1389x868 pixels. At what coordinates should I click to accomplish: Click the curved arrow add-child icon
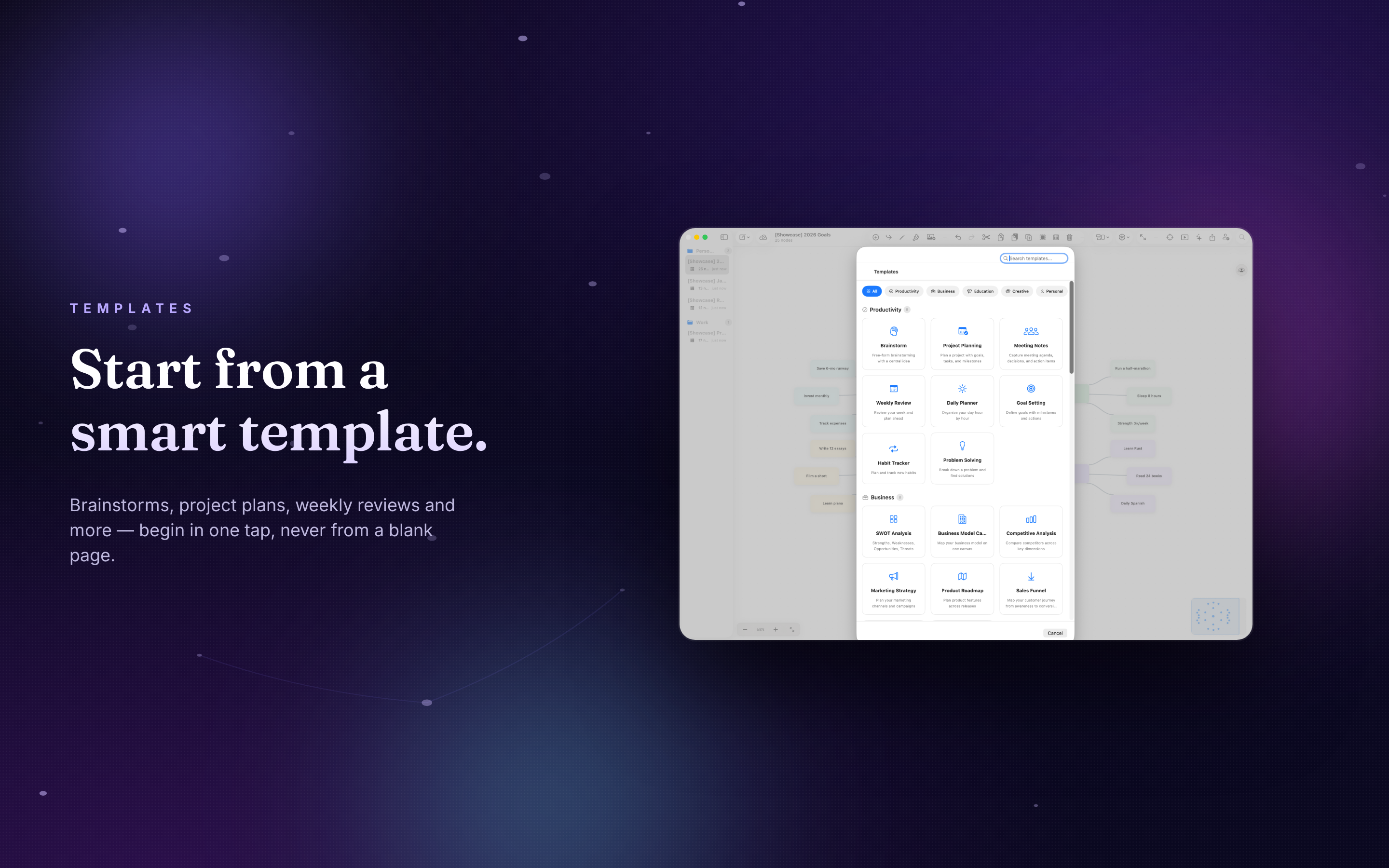coord(888,237)
